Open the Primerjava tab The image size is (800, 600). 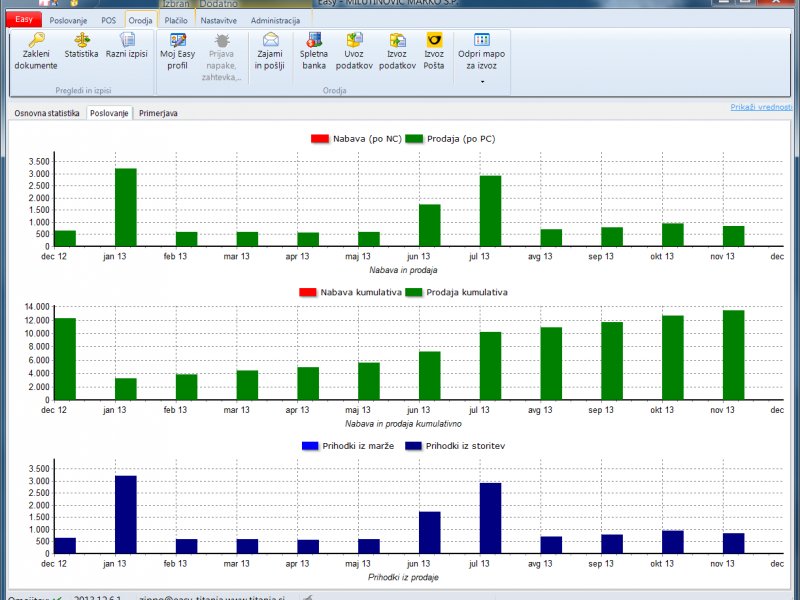(158, 114)
